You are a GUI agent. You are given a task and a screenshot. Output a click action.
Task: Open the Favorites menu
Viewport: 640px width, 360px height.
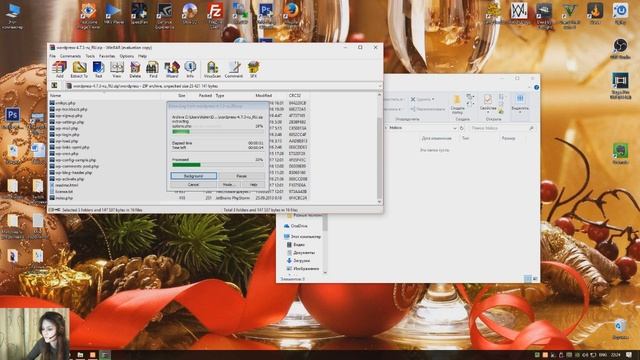[x=107, y=56]
